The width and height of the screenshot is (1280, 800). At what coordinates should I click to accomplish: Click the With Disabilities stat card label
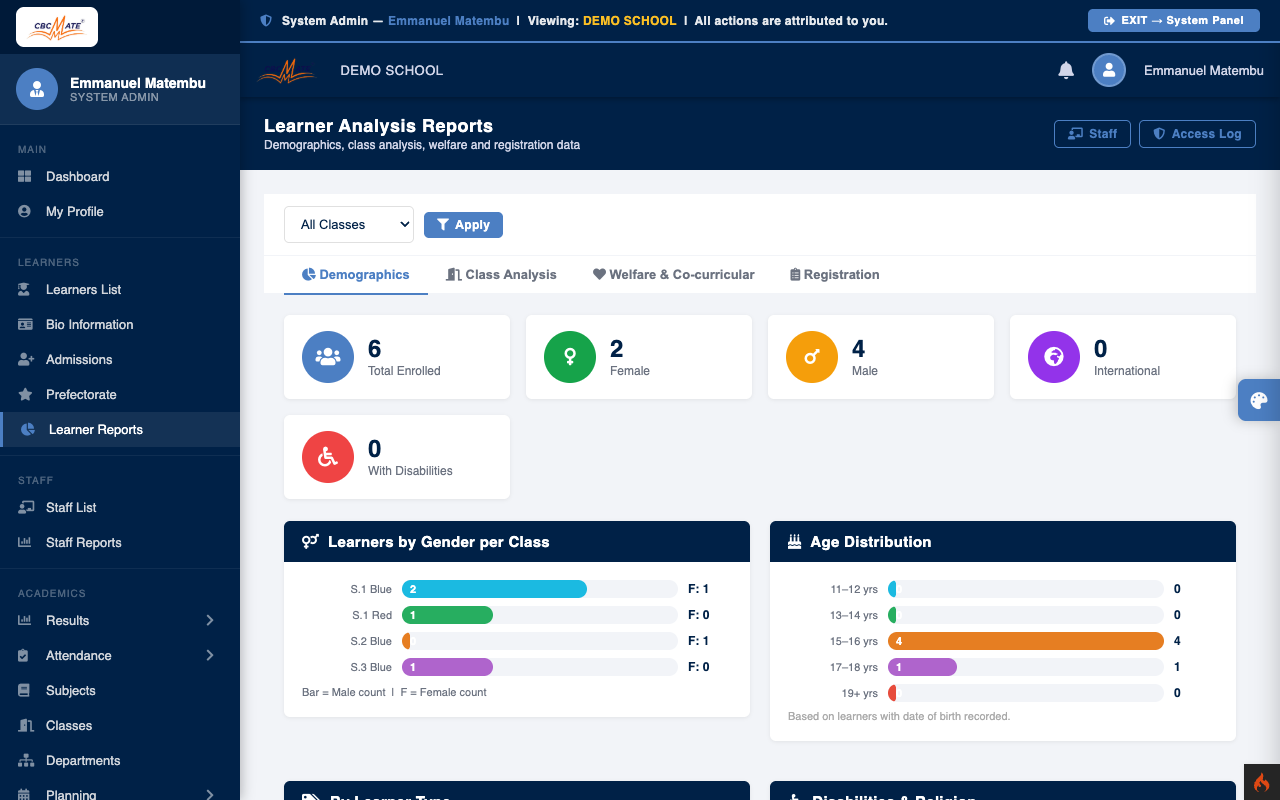(410, 471)
